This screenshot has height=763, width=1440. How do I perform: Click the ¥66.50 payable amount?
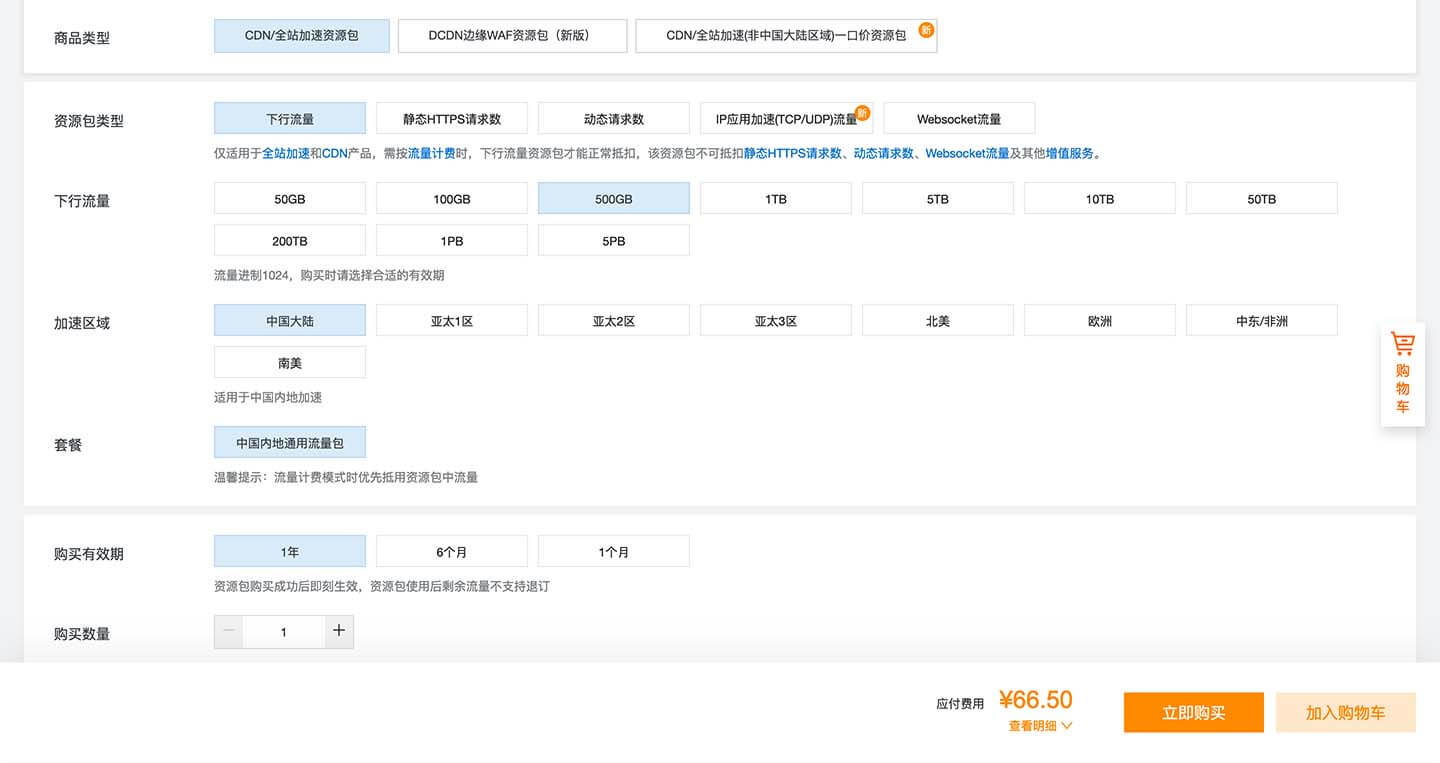[x=1036, y=699]
